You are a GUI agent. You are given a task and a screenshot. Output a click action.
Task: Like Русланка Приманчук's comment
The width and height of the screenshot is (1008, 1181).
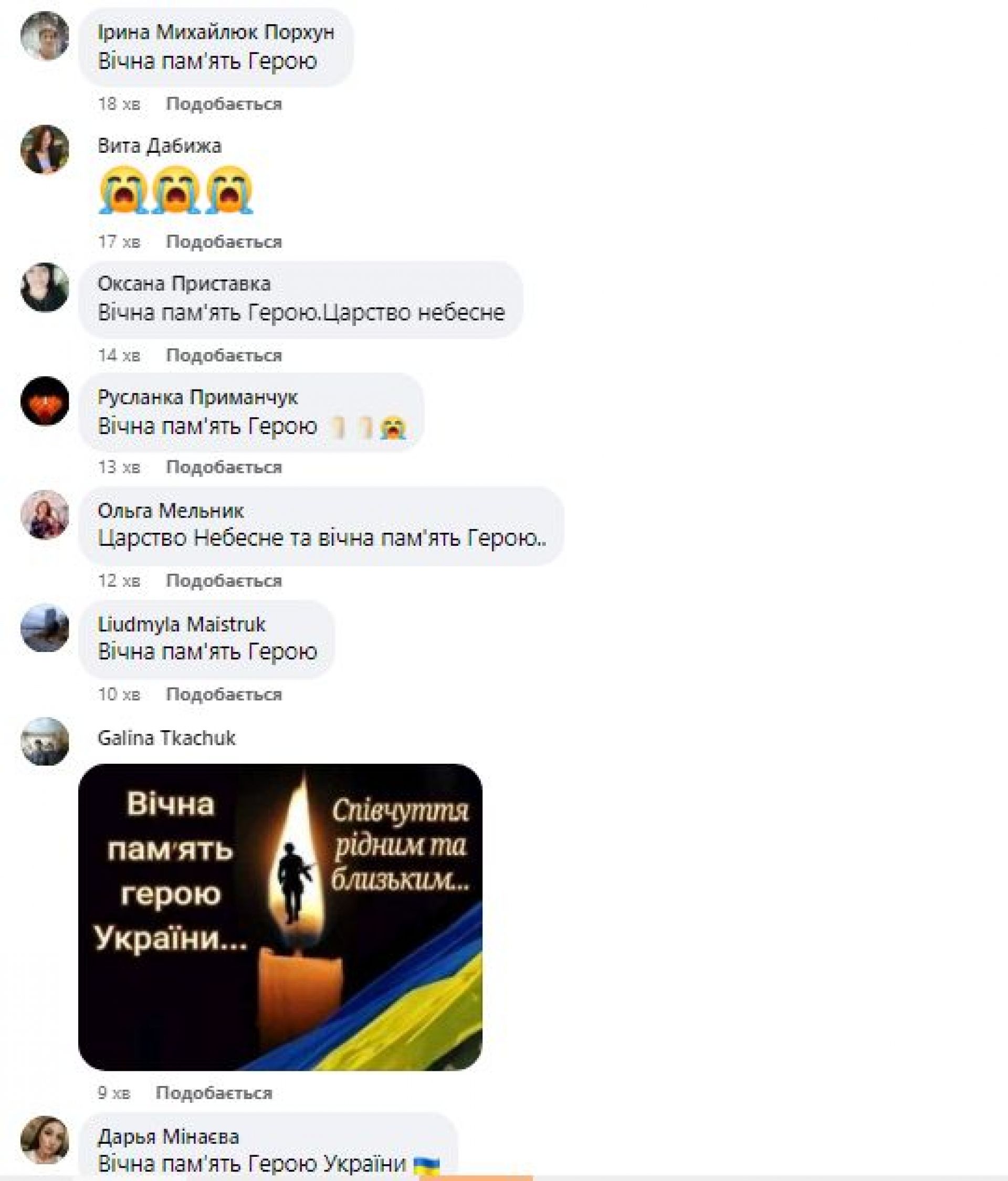click(224, 467)
